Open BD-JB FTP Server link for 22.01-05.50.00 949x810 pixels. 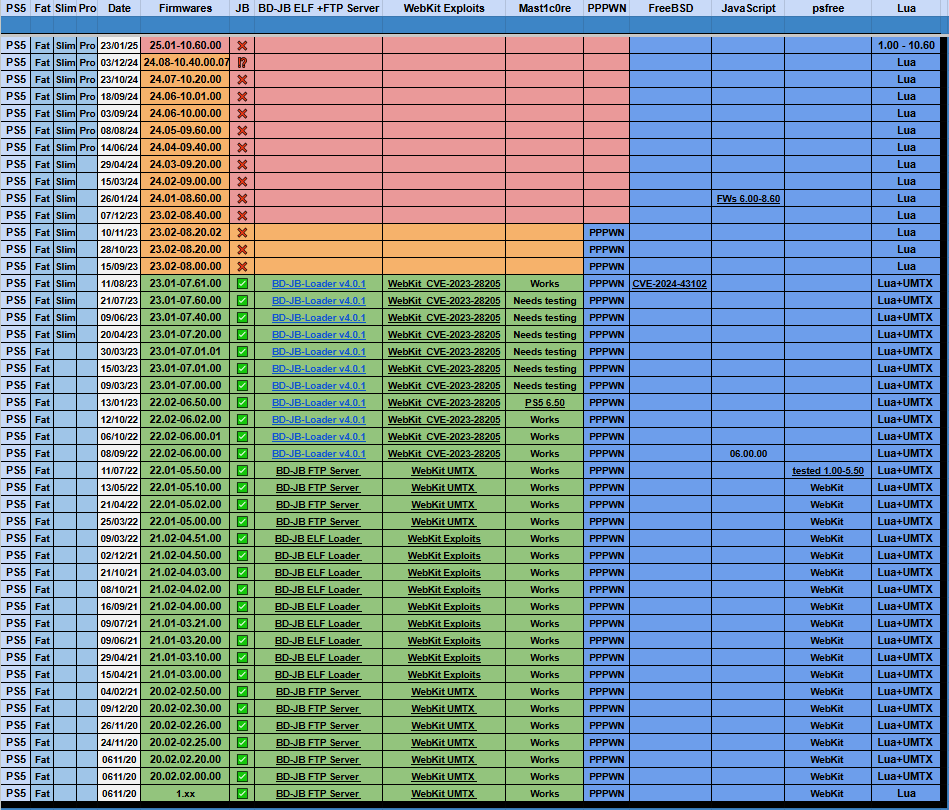318,470
